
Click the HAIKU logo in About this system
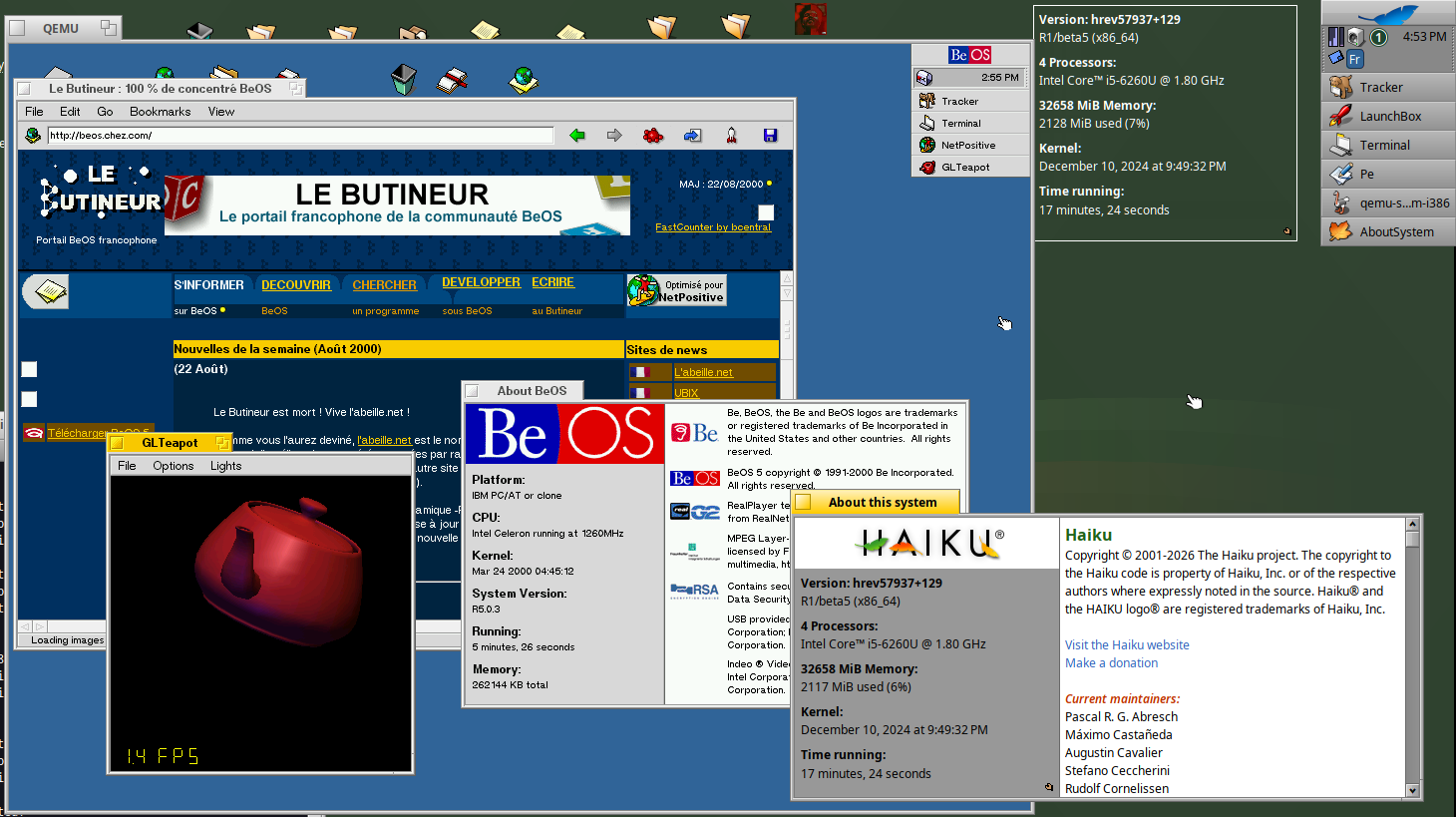927,543
